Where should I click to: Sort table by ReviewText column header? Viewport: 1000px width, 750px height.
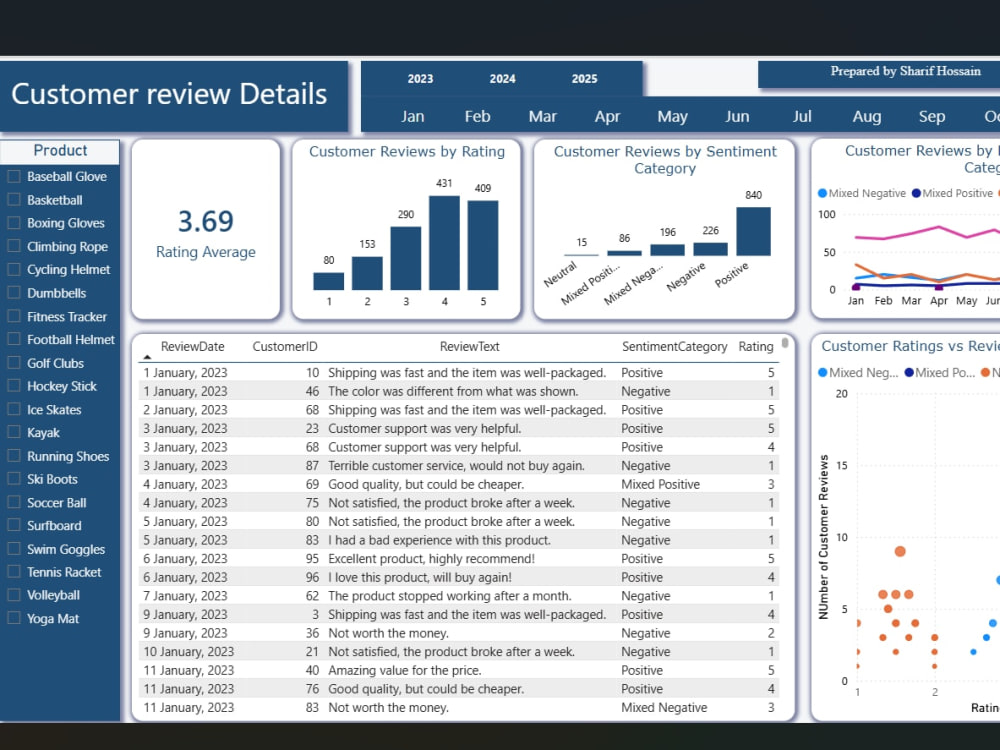(x=469, y=347)
